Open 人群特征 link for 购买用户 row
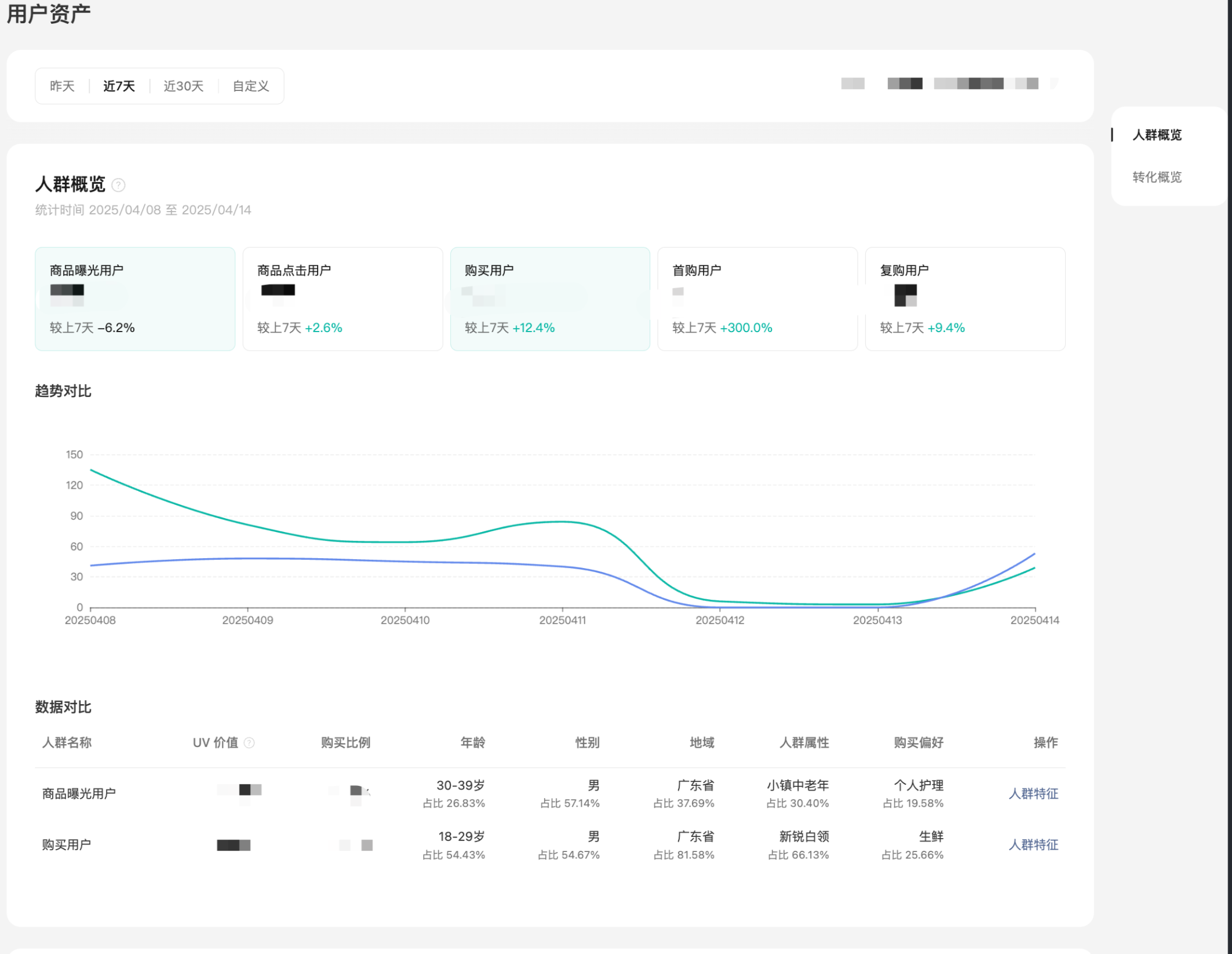 click(x=1033, y=844)
